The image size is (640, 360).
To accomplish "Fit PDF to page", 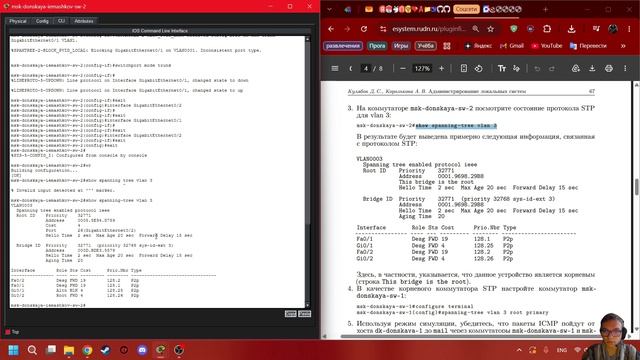I will [x=464, y=69].
